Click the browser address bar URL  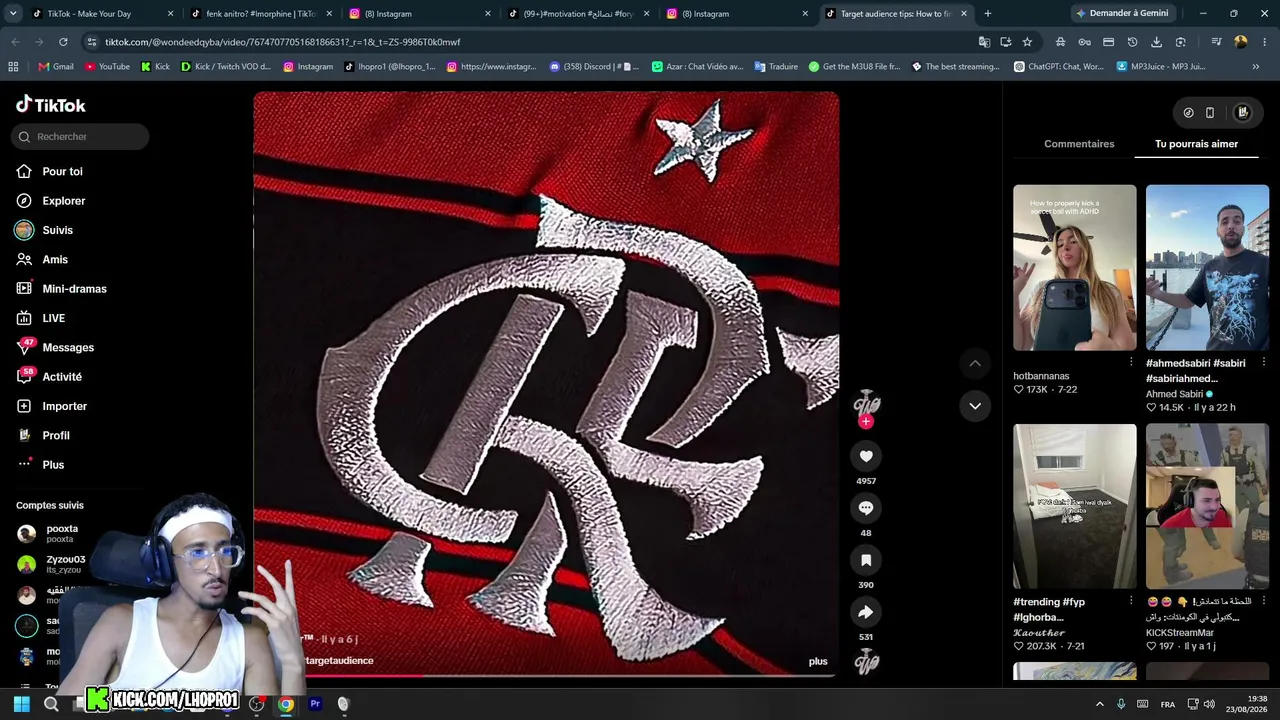(282, 42)
